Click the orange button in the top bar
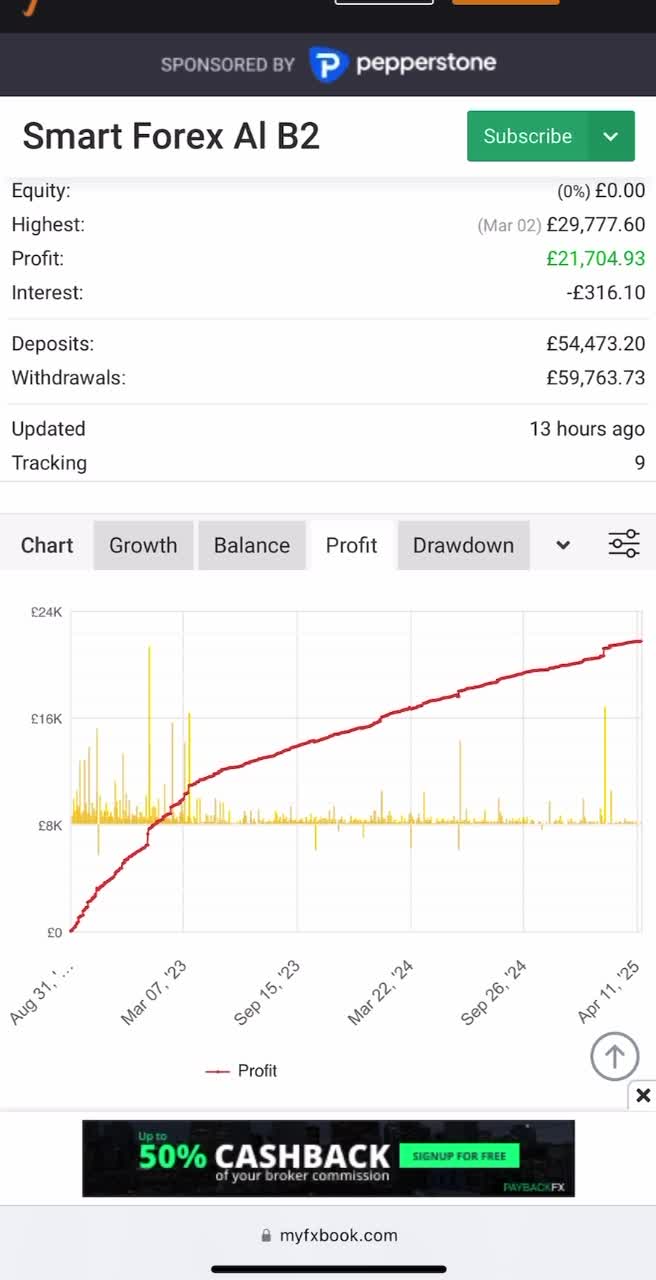This screenshot has height=1280, width=656. click(x=505, y=3)
